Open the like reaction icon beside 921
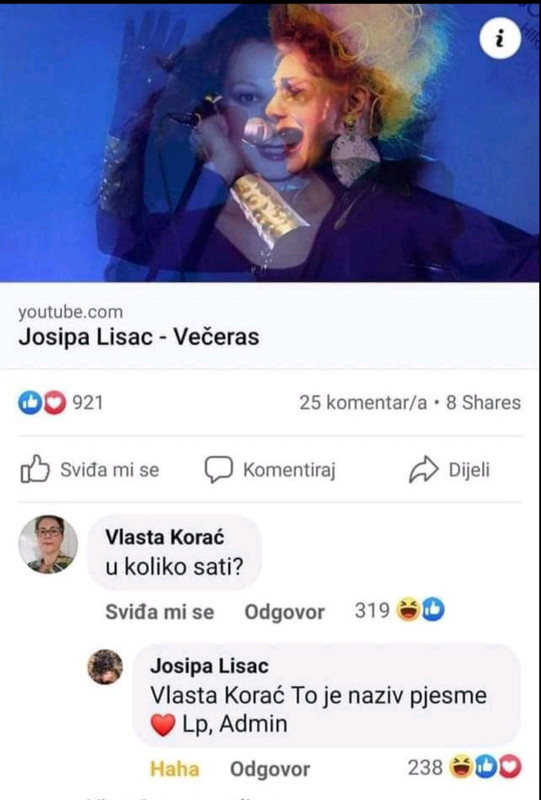 29,403
